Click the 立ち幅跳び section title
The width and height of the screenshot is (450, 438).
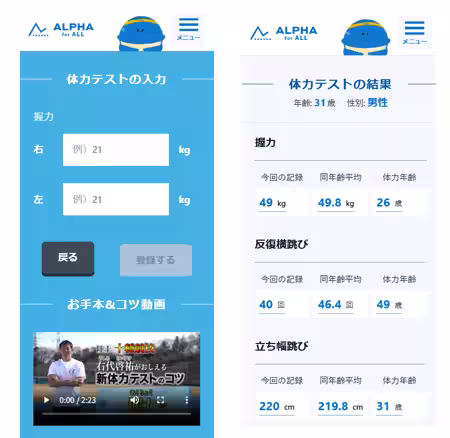tap(281, 346)
